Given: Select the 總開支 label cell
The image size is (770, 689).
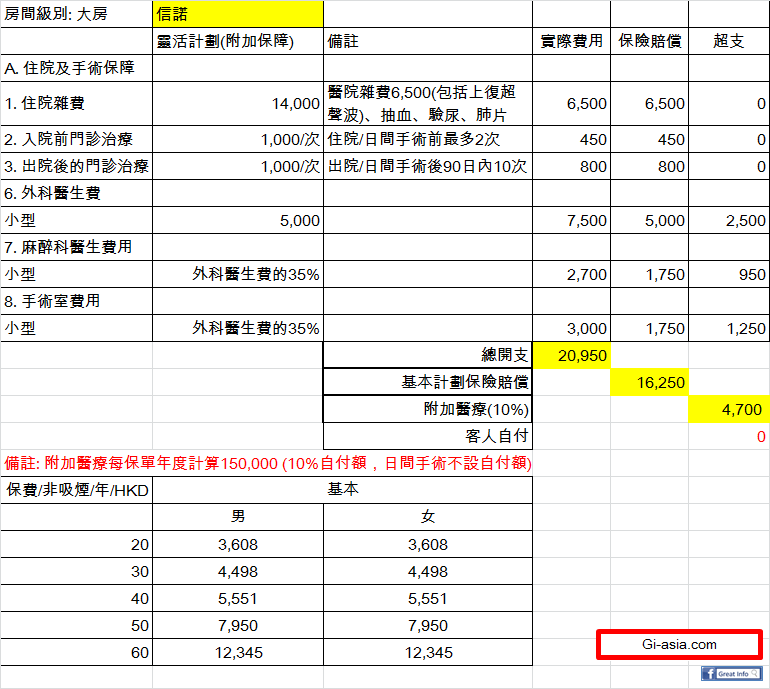Looking at the screenshot, I should [x=428, y=355].
